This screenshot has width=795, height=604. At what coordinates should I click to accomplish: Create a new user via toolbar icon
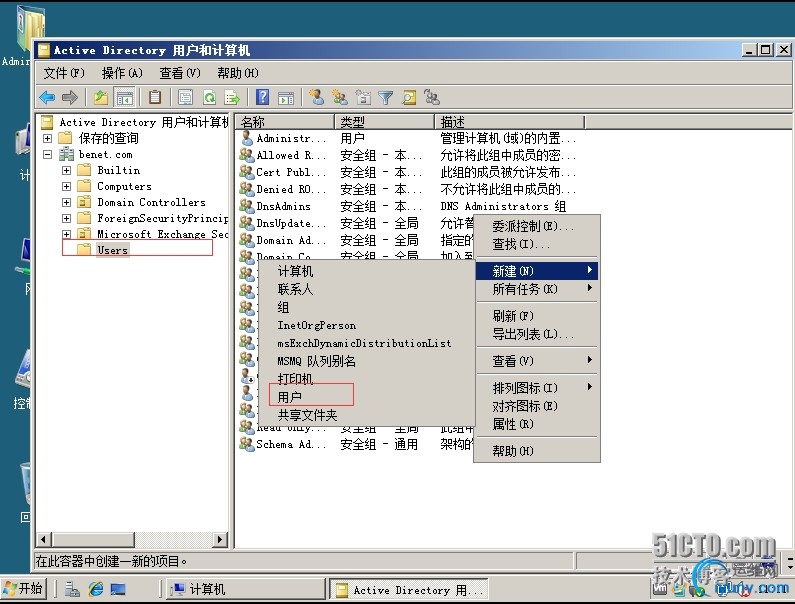click(x=316, y=97)
